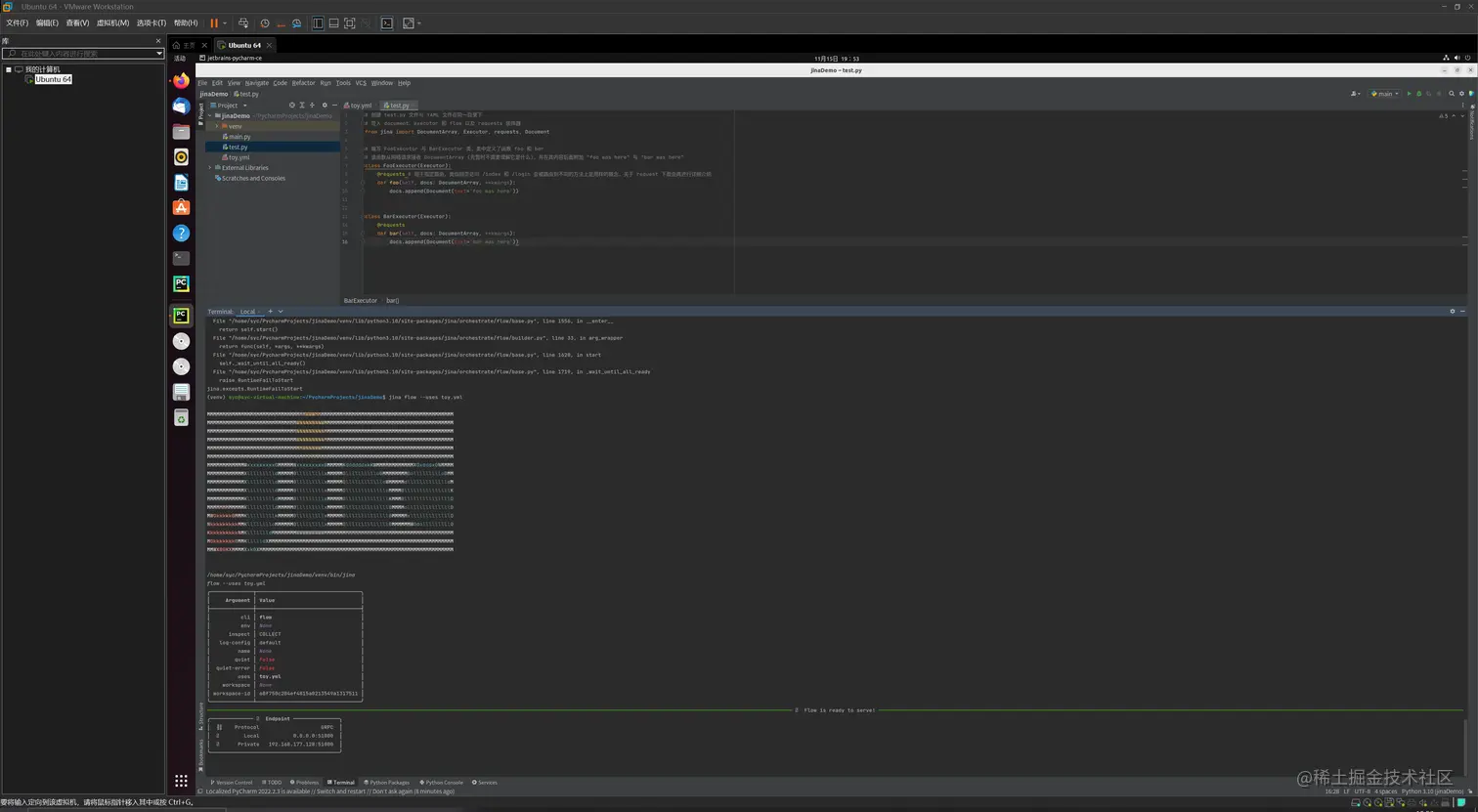
Task: Open the PyCharm Navigate menu
Action: click(x=256, y=83)
